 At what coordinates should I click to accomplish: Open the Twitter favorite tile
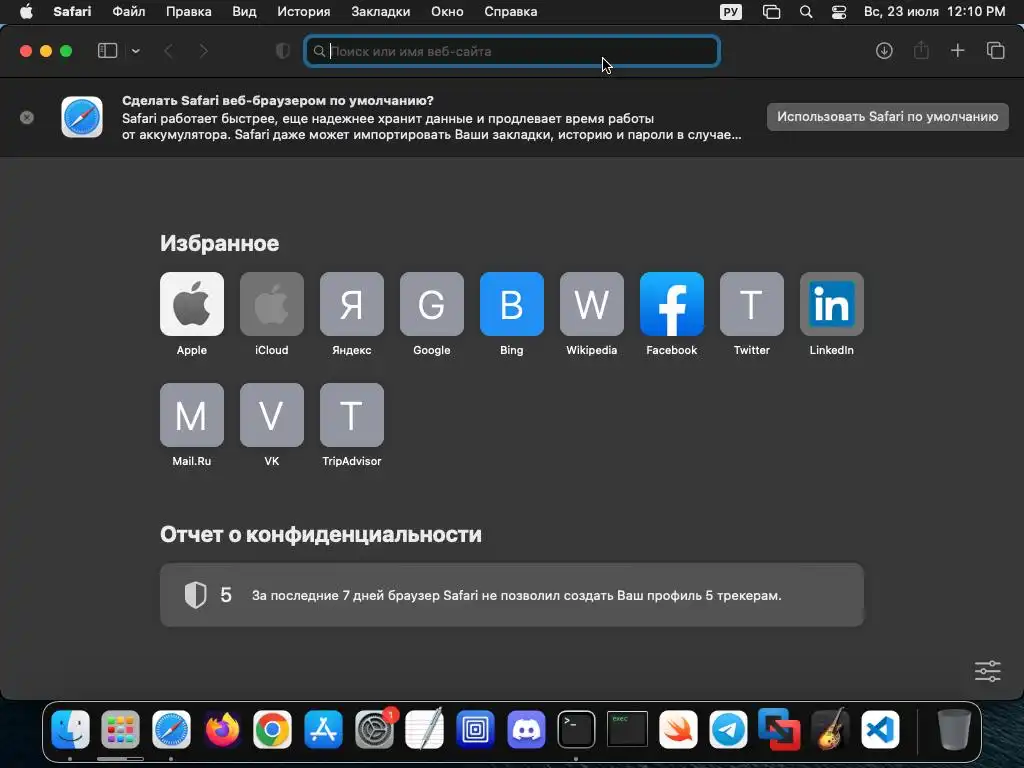752,304
